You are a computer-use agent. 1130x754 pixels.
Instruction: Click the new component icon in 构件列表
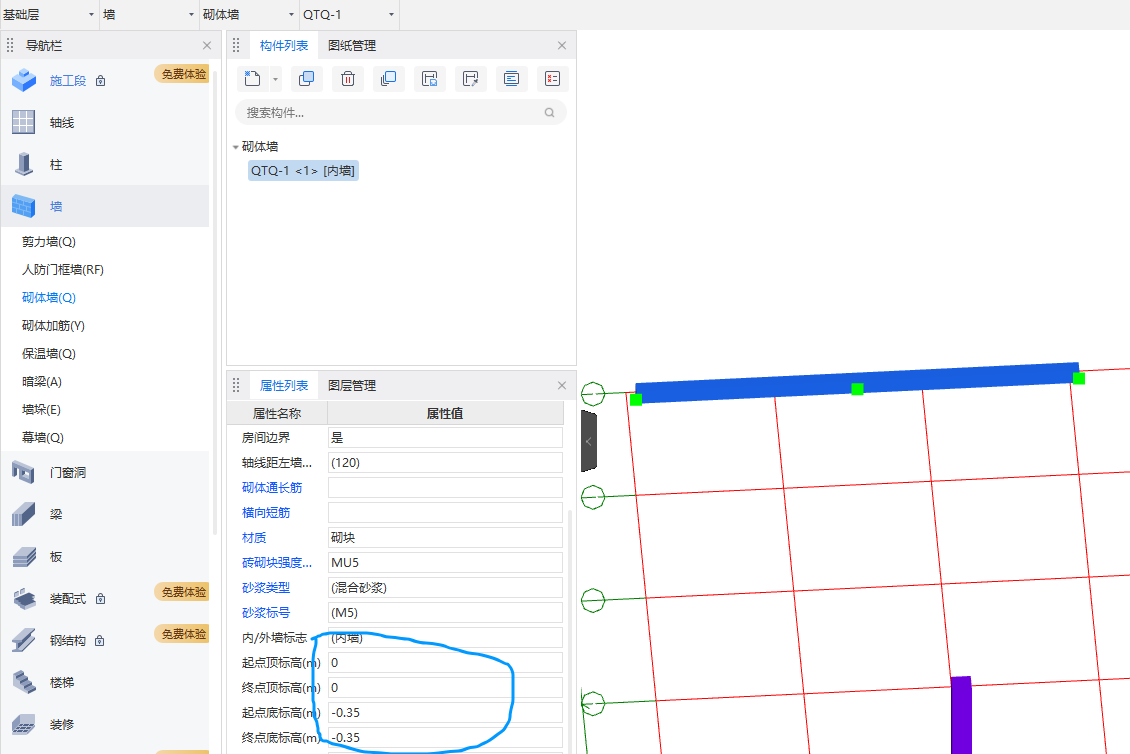point(252,79)
